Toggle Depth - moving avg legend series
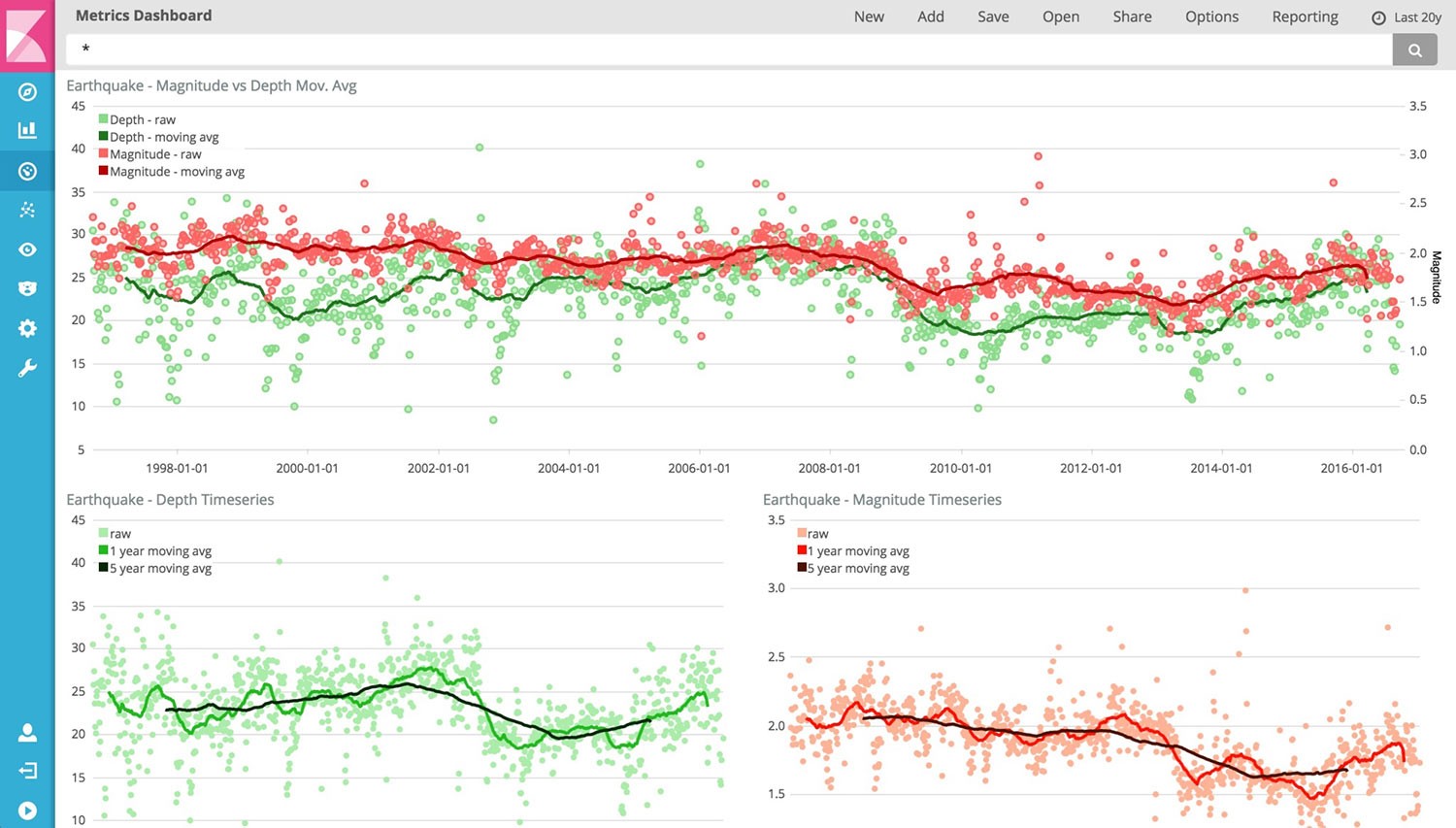The width and height of the screenshot is (1456, 828). pyautogui.click(x=163, y=137)
